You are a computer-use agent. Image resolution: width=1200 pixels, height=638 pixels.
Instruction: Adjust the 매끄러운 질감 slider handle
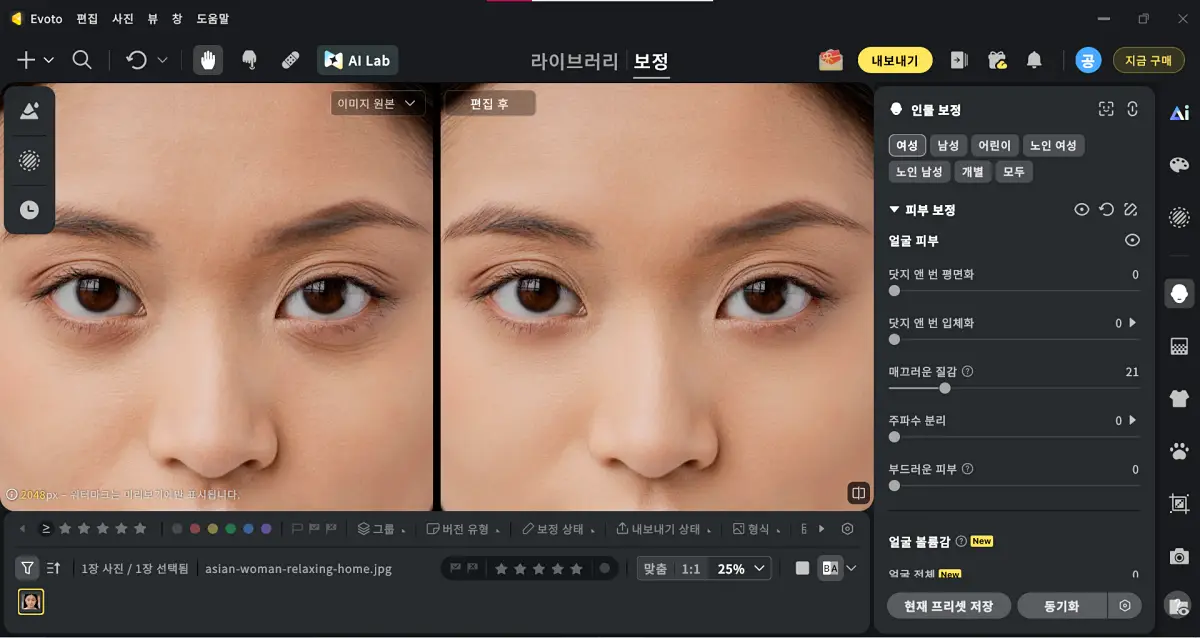[945, 388]
